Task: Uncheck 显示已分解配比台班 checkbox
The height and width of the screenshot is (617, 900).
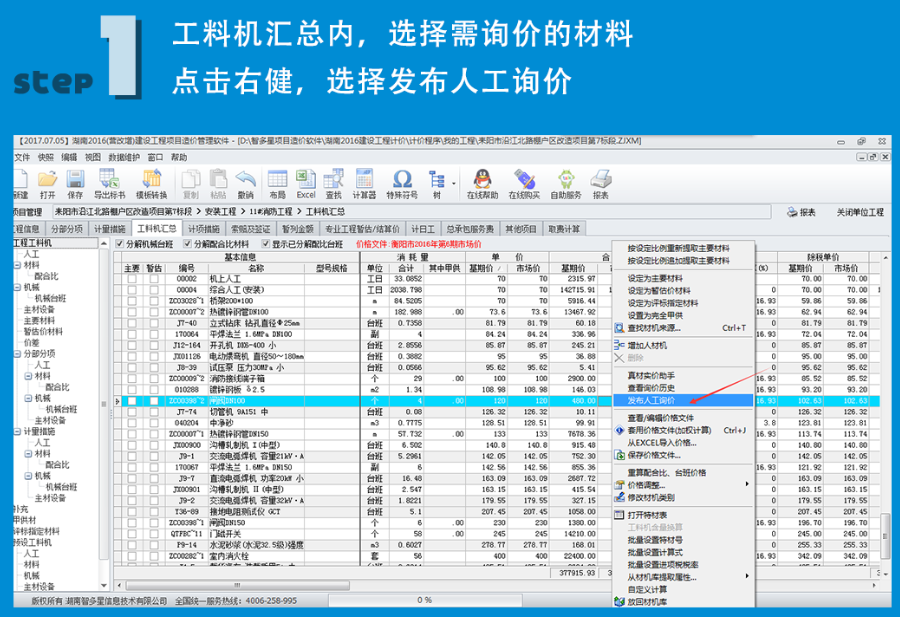Action: tap(267, 244)
